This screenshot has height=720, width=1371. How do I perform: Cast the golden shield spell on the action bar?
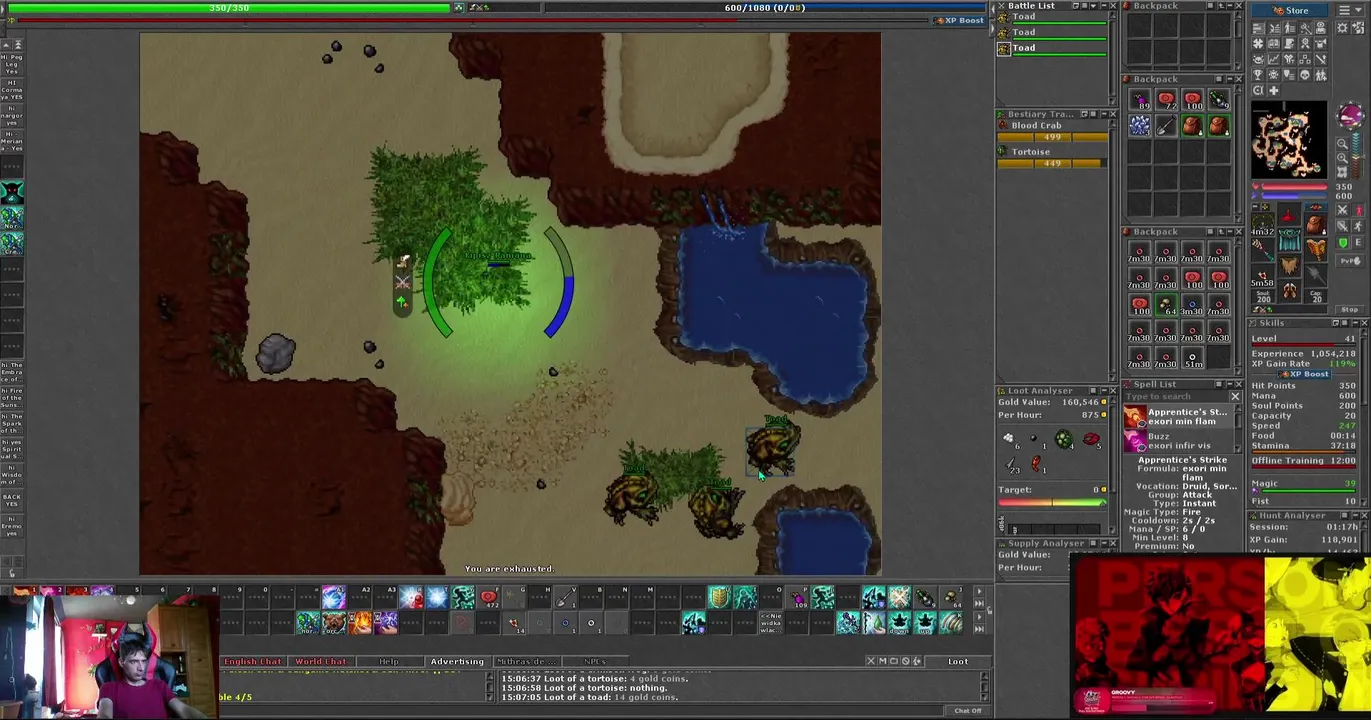719,597
